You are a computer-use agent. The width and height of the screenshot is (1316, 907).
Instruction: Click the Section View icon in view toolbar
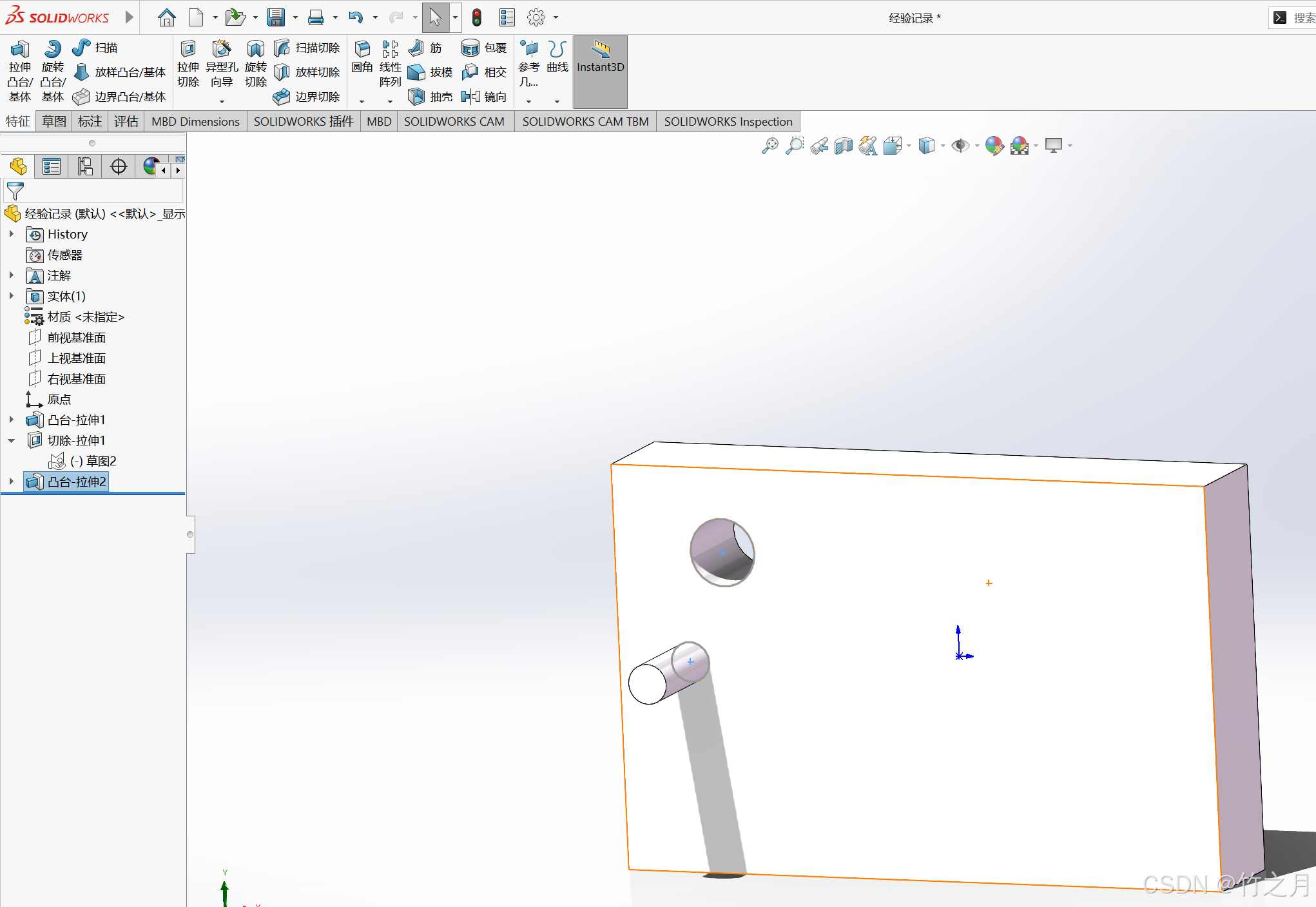point(844,146)
